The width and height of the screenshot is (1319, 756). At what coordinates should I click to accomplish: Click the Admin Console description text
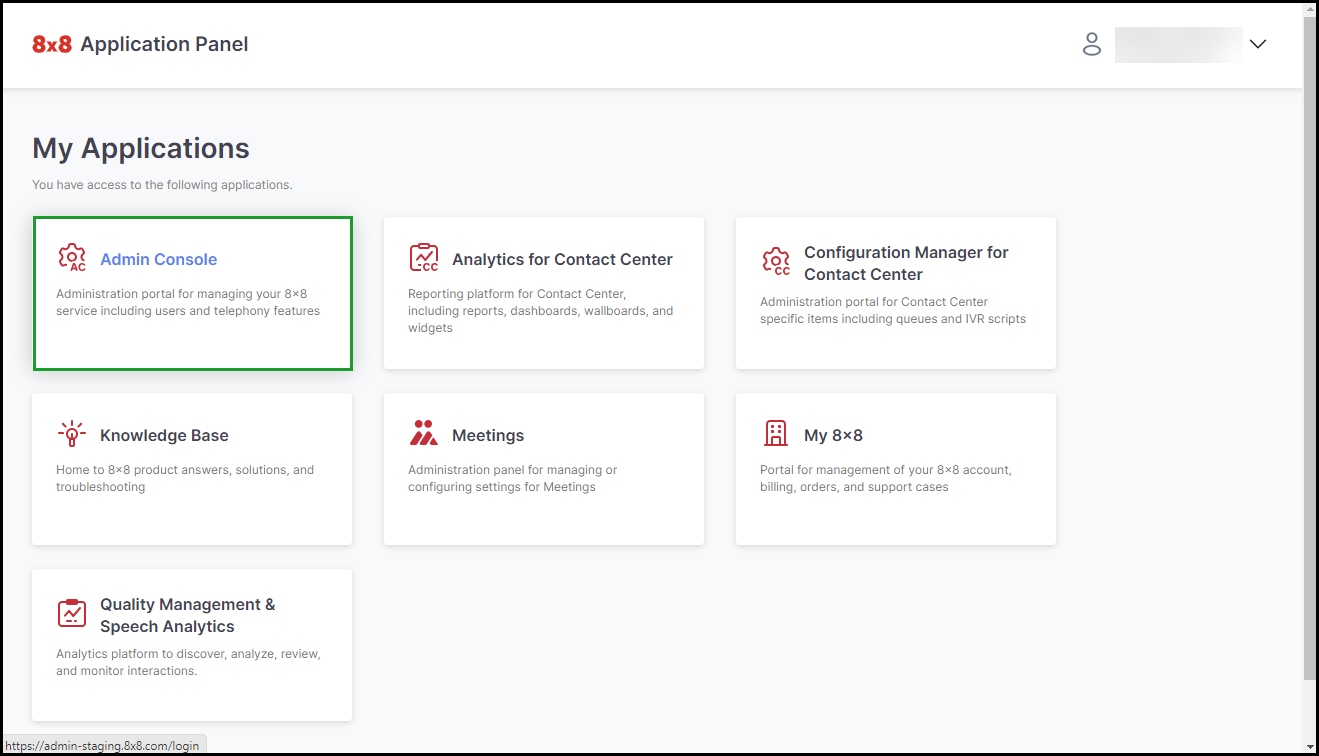tap(188, 302)
